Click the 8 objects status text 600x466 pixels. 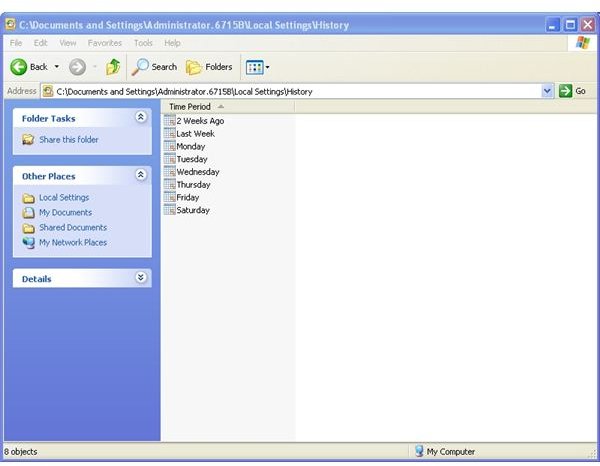point(21,452)
